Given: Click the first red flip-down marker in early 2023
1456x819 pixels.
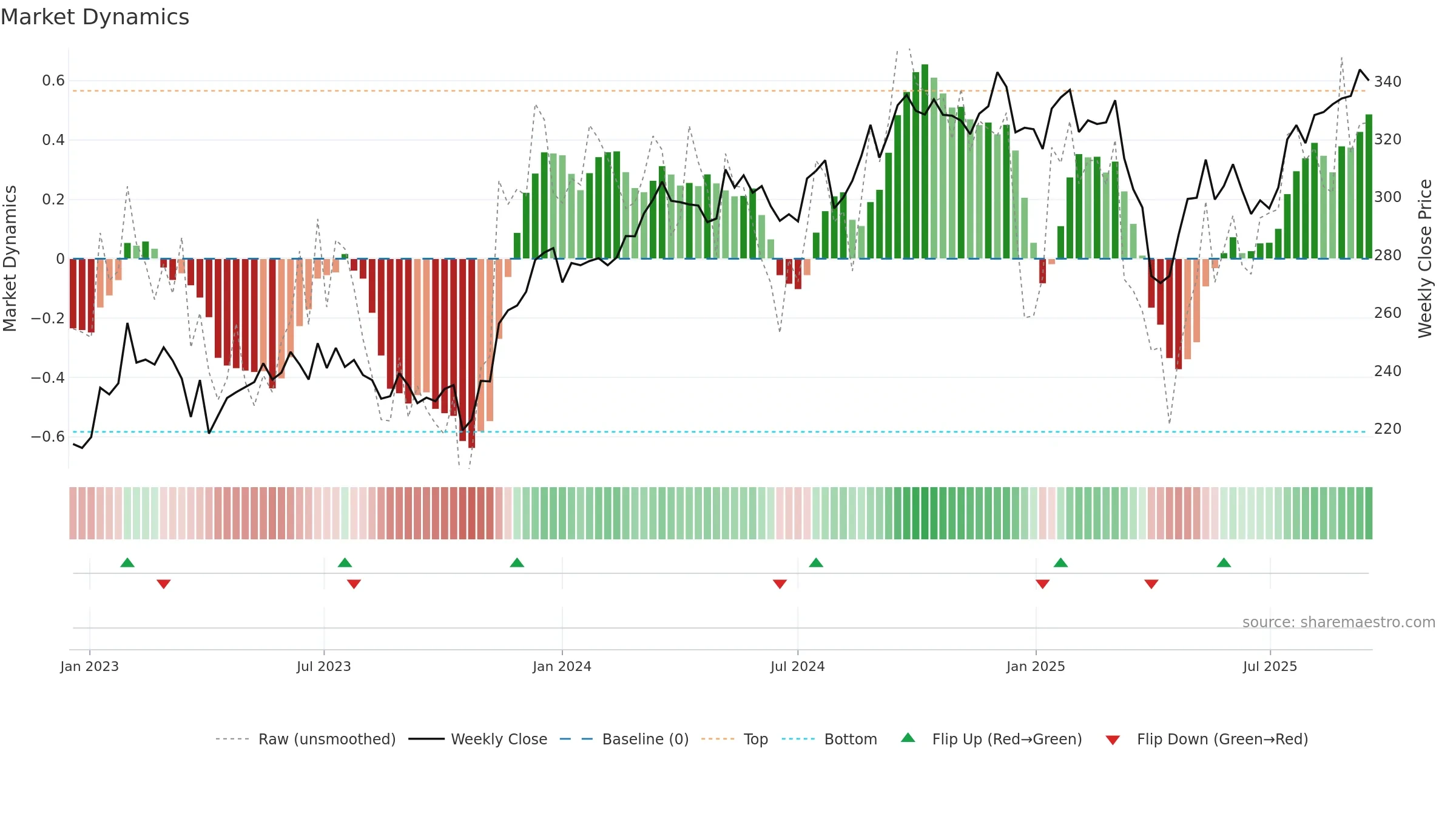Looking at the screenshot, I should tap(164, 584).
